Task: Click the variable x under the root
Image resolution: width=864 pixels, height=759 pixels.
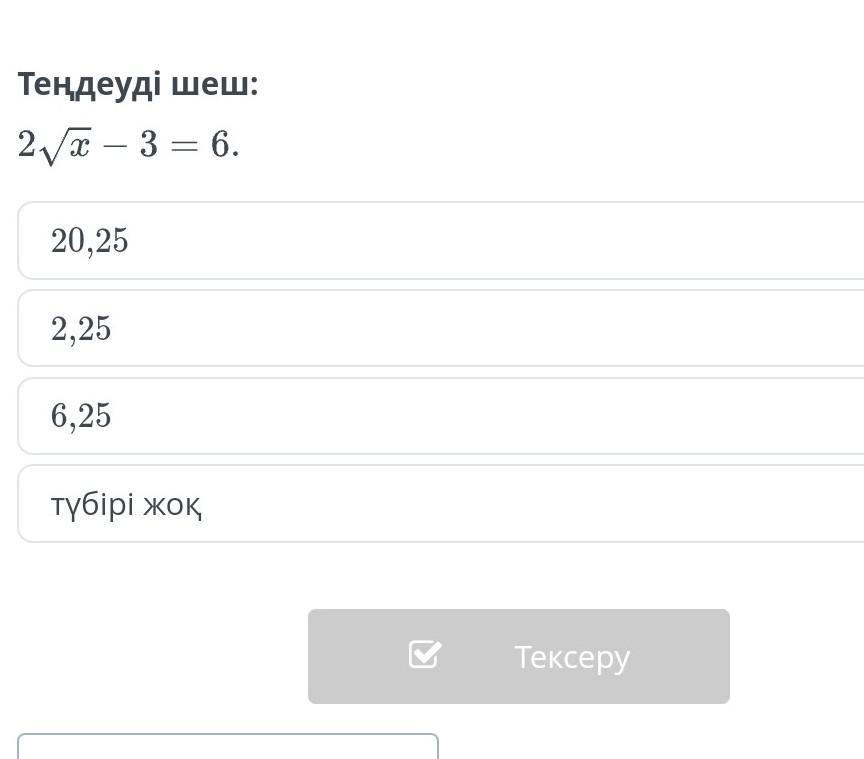Action: tap(80, 147)
